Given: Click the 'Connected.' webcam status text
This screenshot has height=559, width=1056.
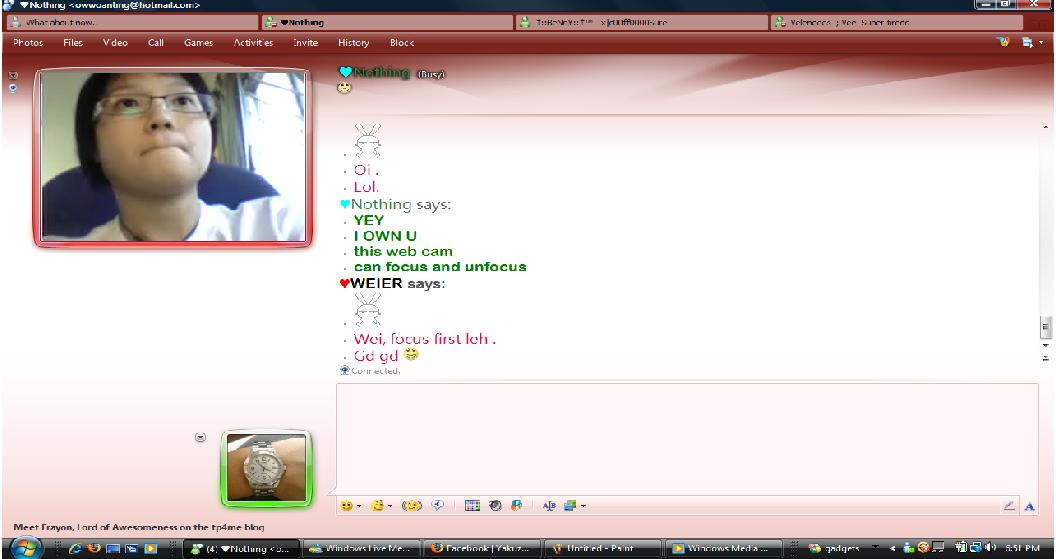Looking at the screenshot, I should click(376, 370).
